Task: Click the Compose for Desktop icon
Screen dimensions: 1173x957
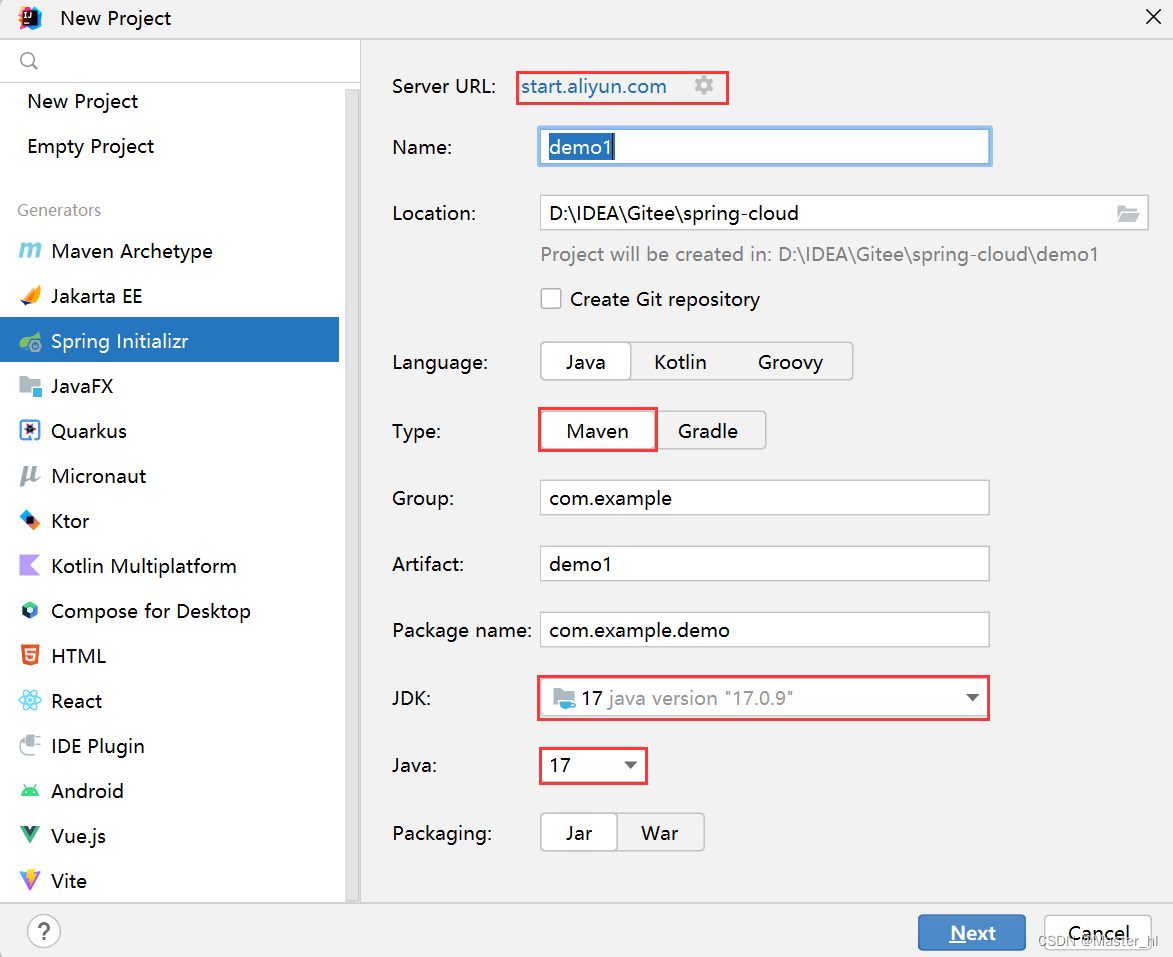Action: coord(30,611)
